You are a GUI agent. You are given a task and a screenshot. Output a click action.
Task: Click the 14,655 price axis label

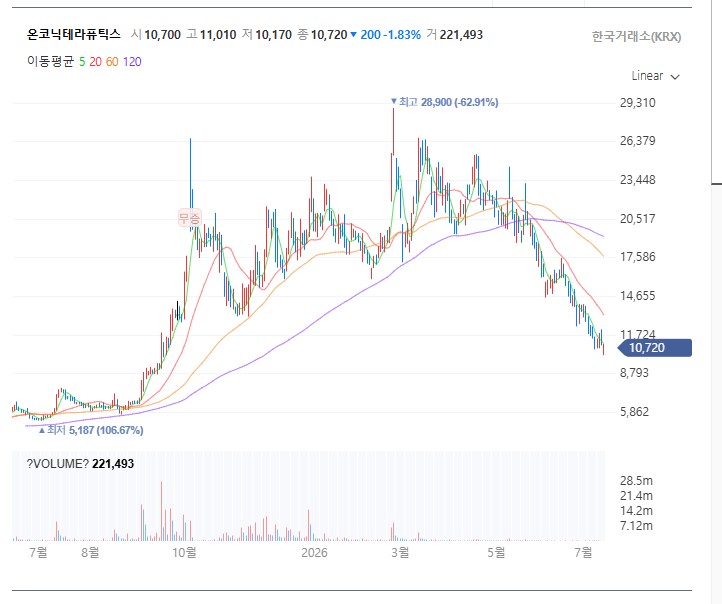click(x=637, y=296)
